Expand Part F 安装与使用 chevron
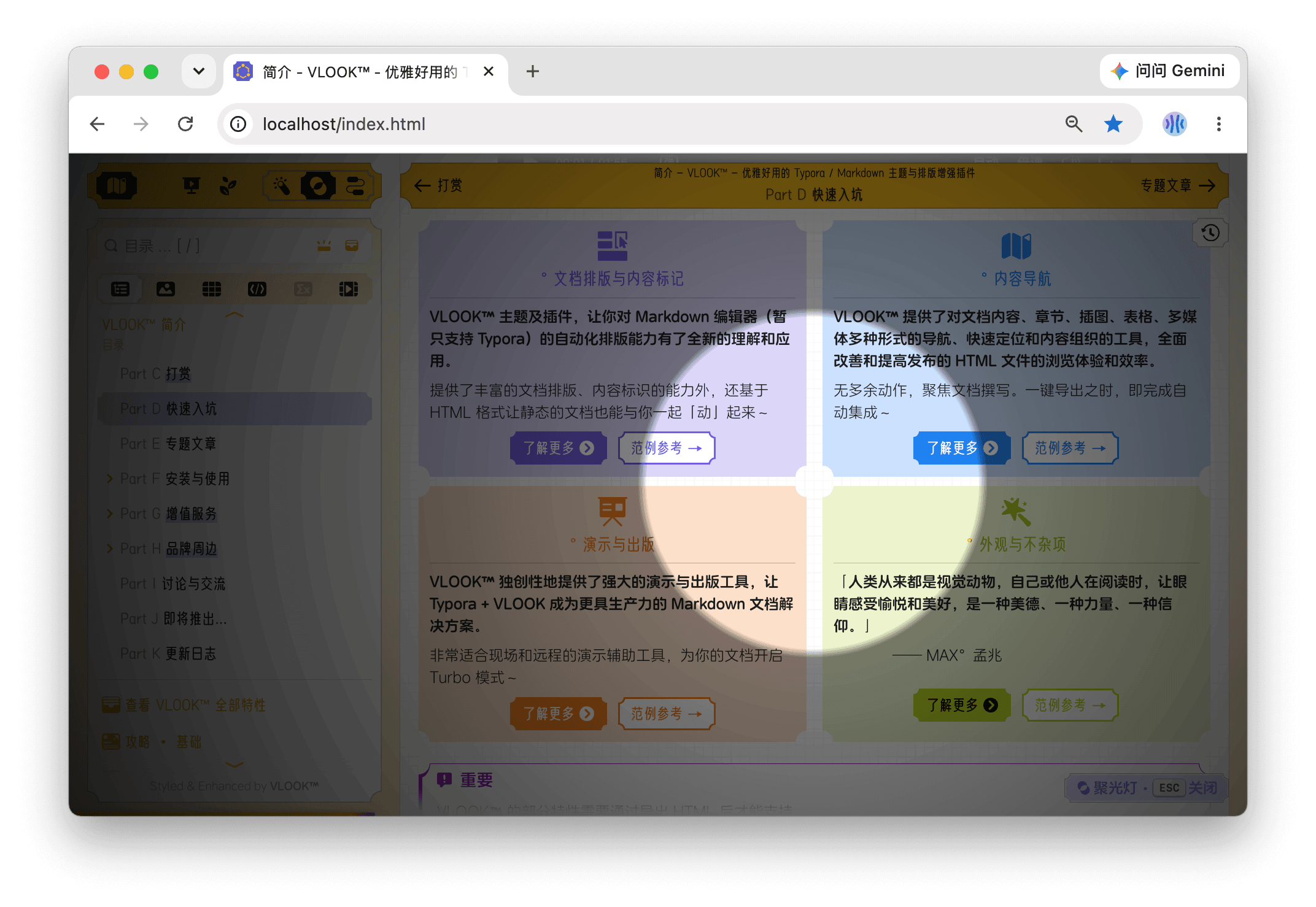Image resolution: width=1316 pixels, height=907 pixels. (x=109, y=479)
